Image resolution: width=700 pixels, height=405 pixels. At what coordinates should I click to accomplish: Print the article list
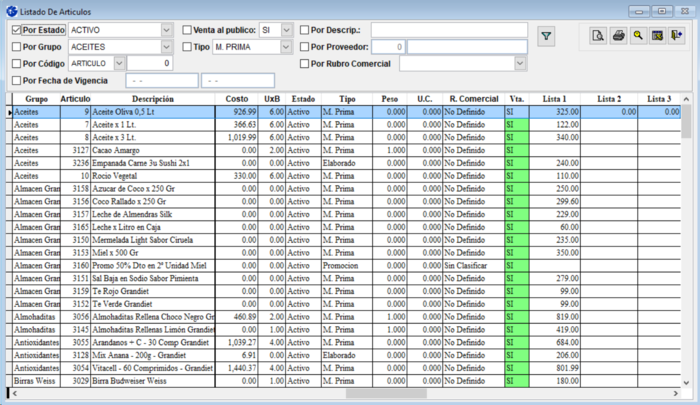tap(618, 35)
